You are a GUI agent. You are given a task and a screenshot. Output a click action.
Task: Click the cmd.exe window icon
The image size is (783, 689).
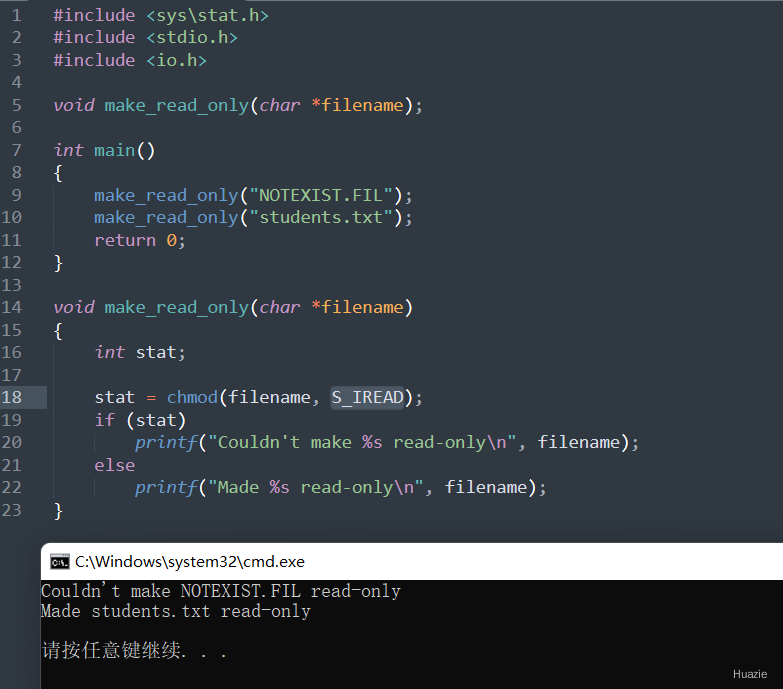[x=60, y=562]
